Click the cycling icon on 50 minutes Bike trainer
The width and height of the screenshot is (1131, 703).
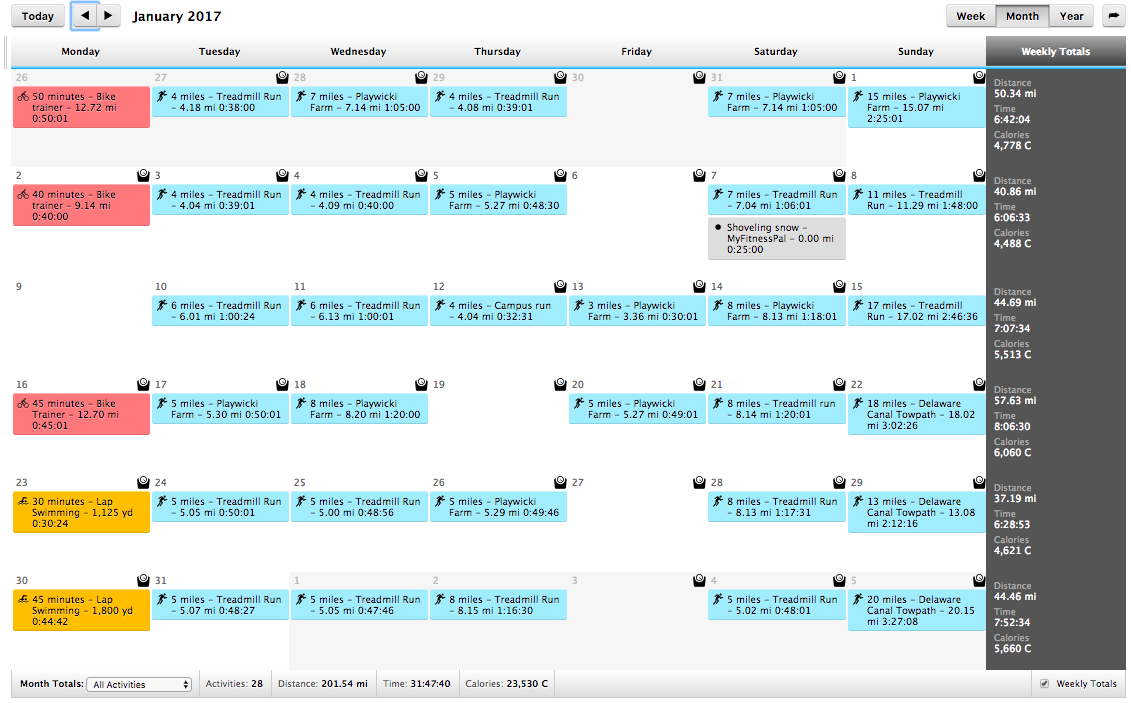[x=23, y=97]
